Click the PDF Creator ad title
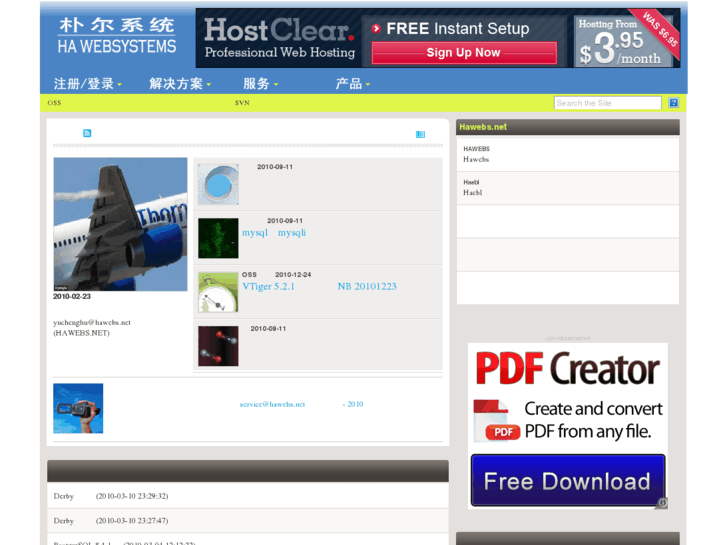 pyautogui.click(x=568, y=369)
